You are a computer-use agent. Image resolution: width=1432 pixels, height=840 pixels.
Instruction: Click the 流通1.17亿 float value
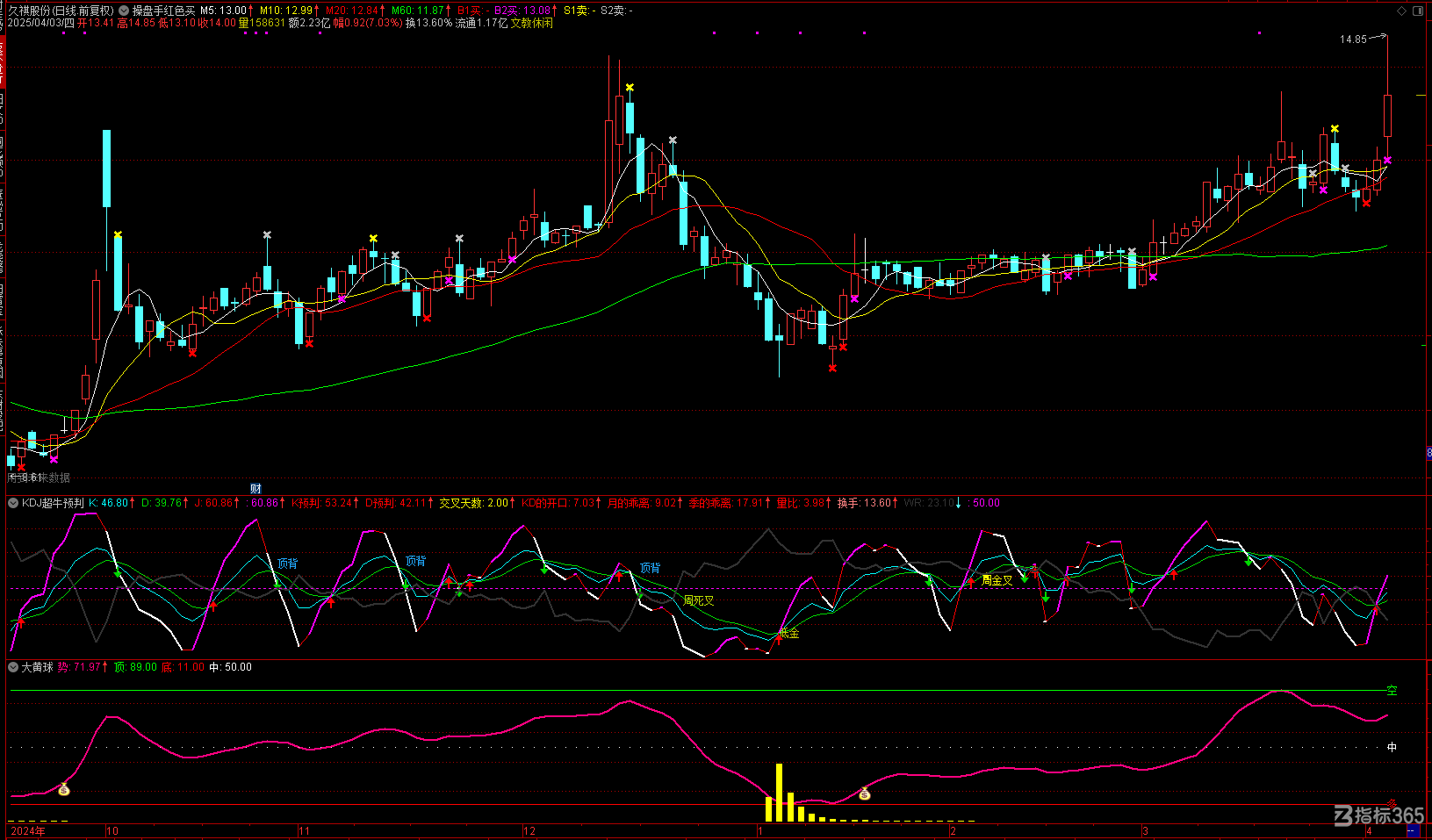tap(481, 23)
